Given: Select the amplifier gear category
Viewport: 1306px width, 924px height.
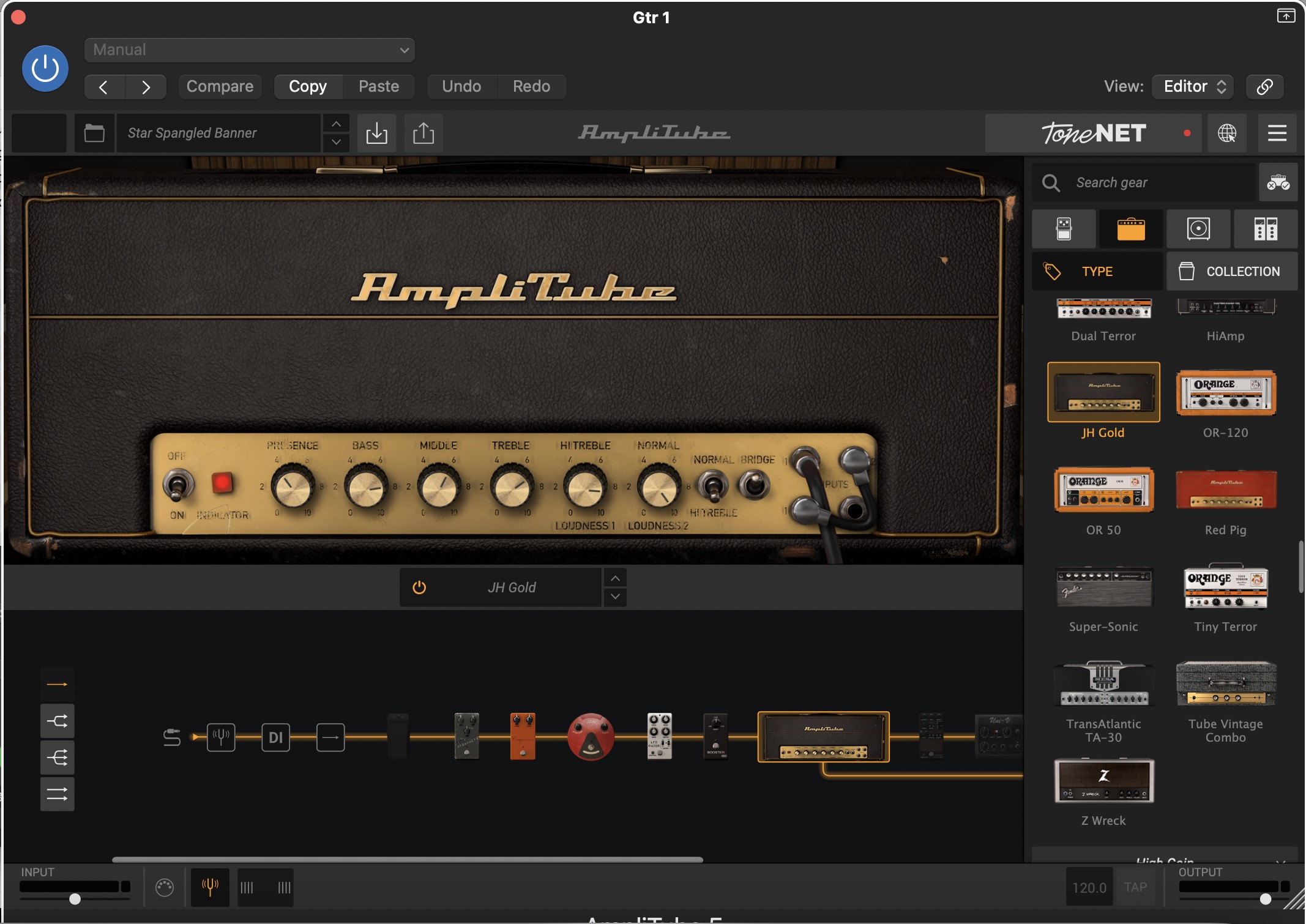Looking at the screenshot, I should [x=1131, y=229].
